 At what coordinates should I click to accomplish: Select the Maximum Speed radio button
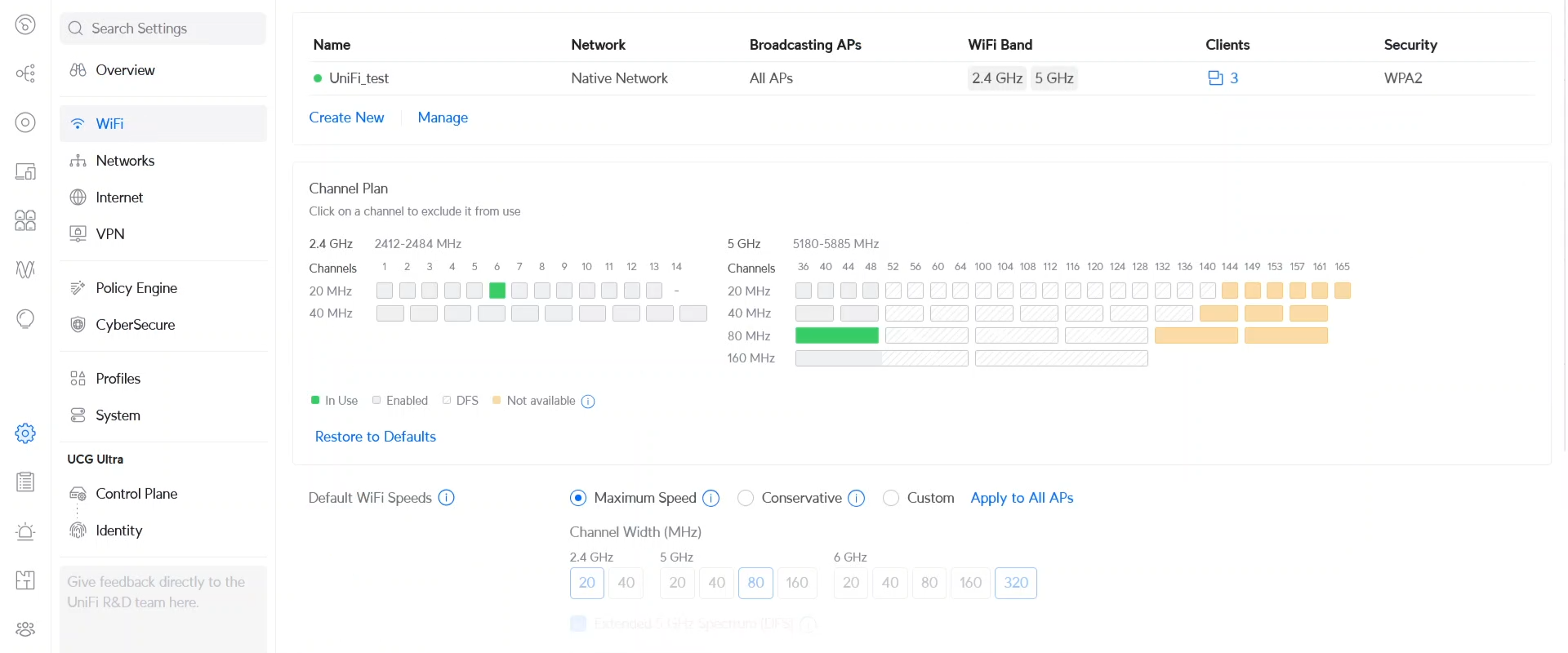coord(578,498)
